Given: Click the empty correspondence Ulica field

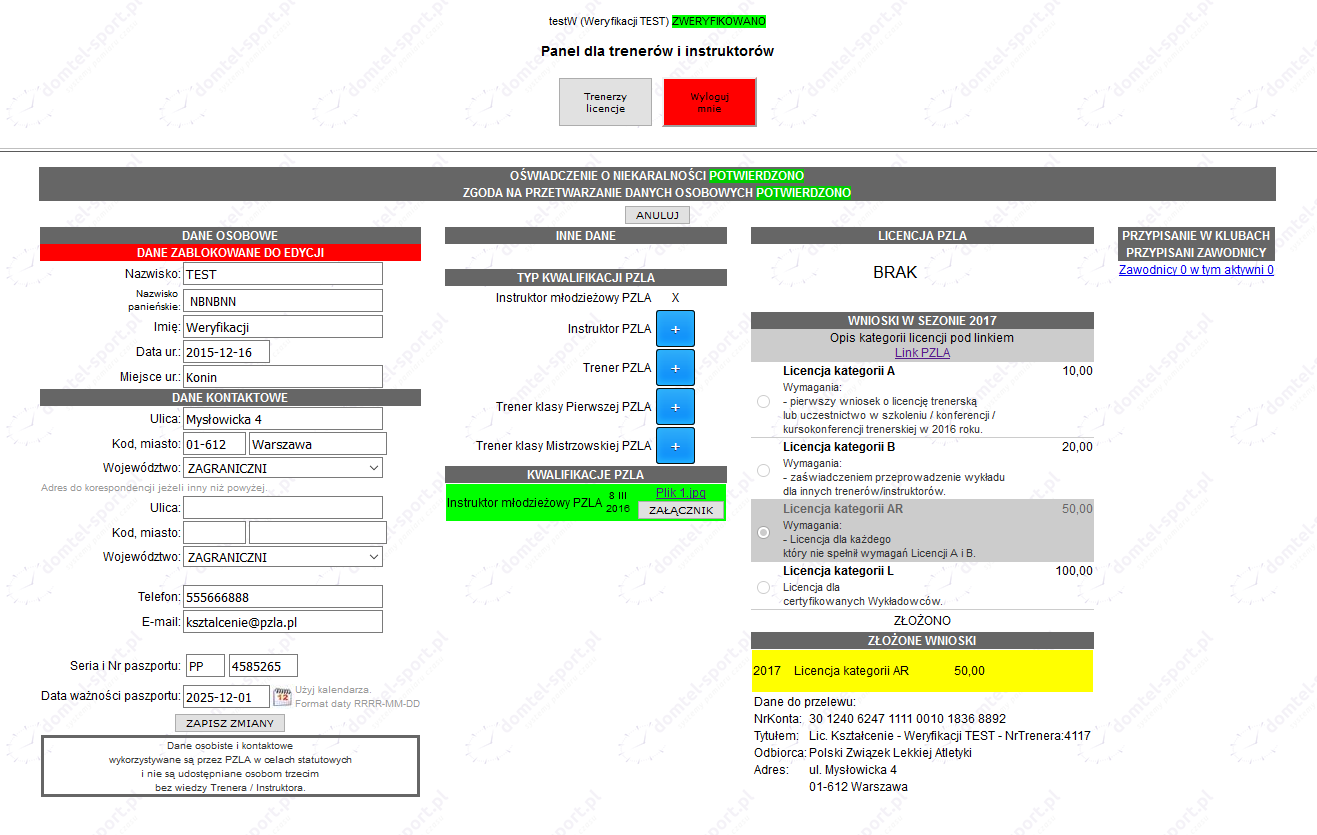Looking at the screenshot, I should [x=283, y=508].
